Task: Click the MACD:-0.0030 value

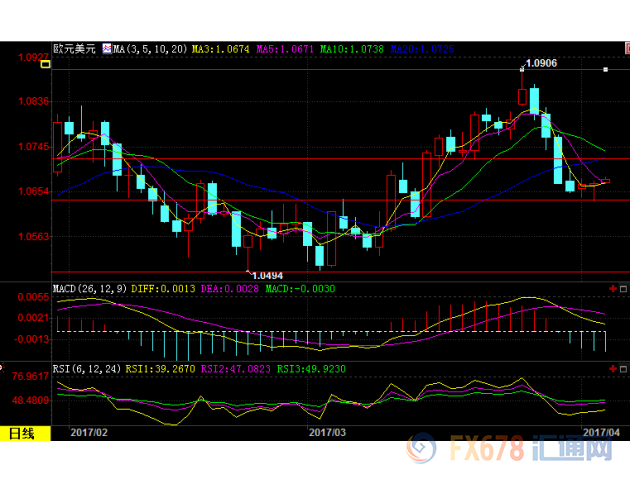Action: [x=300, y=289]
